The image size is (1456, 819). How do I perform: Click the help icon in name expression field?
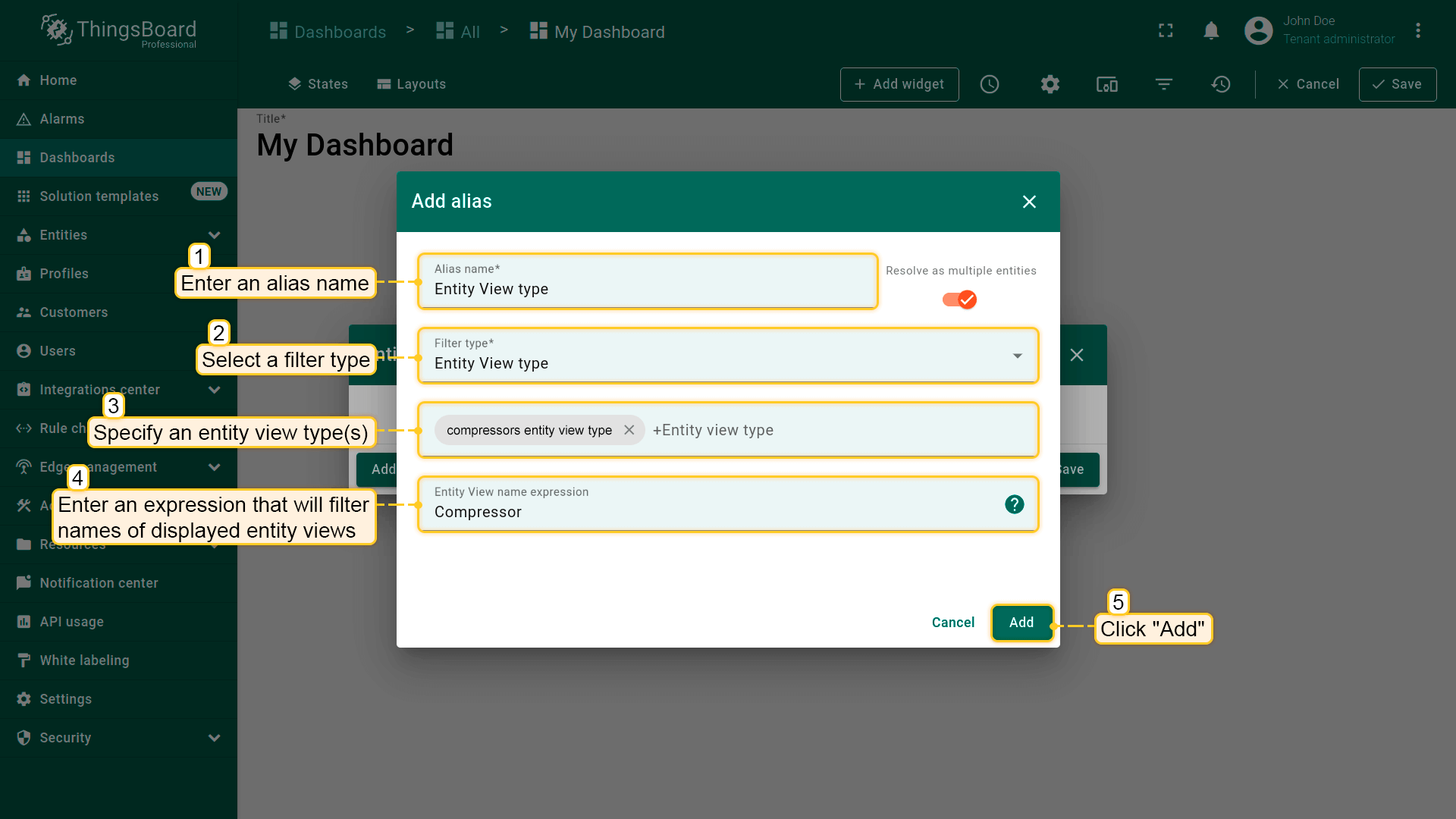1014,504
